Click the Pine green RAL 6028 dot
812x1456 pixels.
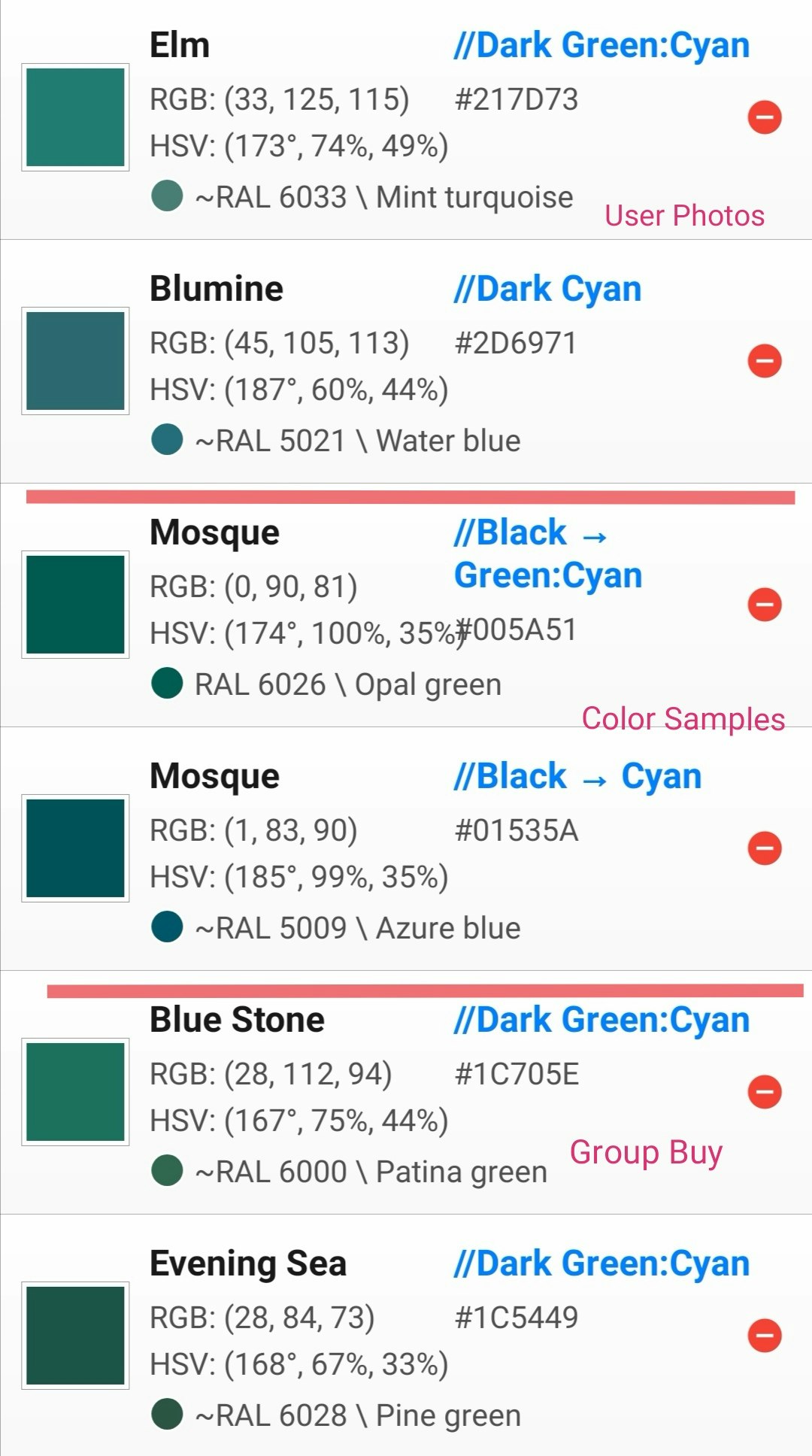[167, 1415]
